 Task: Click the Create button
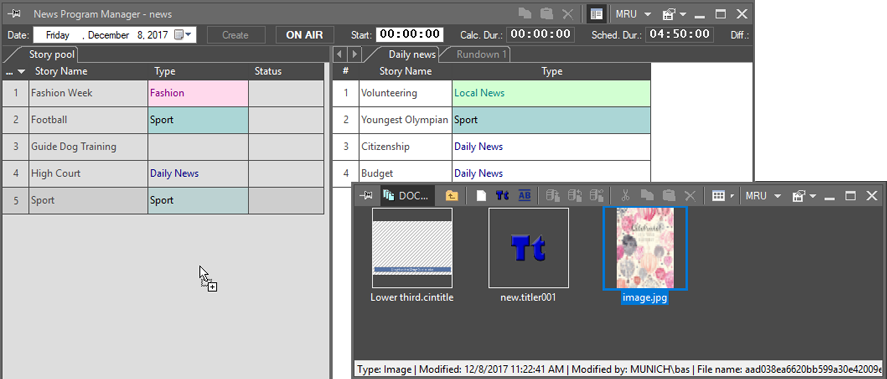[x=235, y=35]
